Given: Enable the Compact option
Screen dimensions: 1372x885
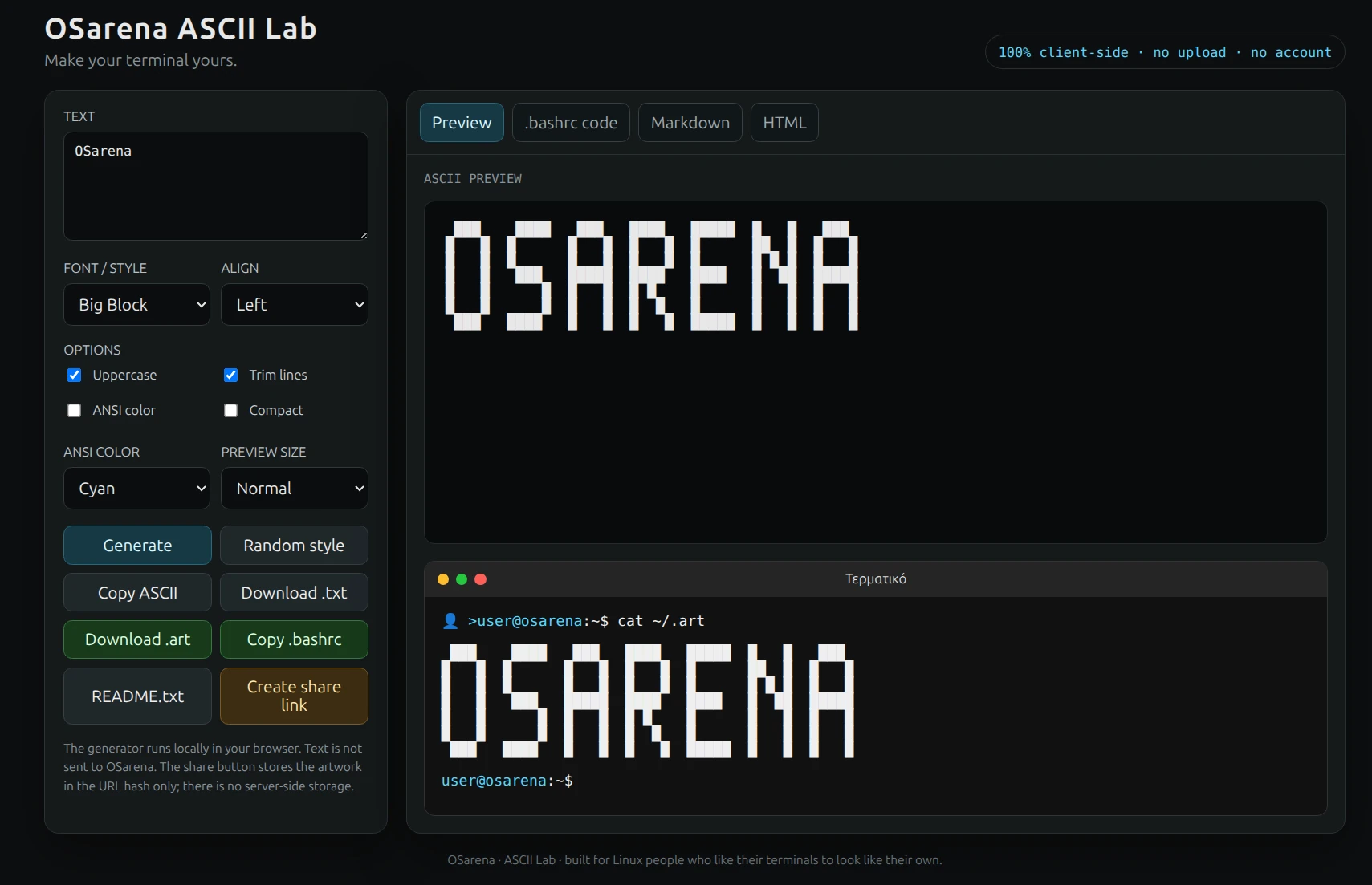Looking at the screenshot, I should tap(231, 410).
